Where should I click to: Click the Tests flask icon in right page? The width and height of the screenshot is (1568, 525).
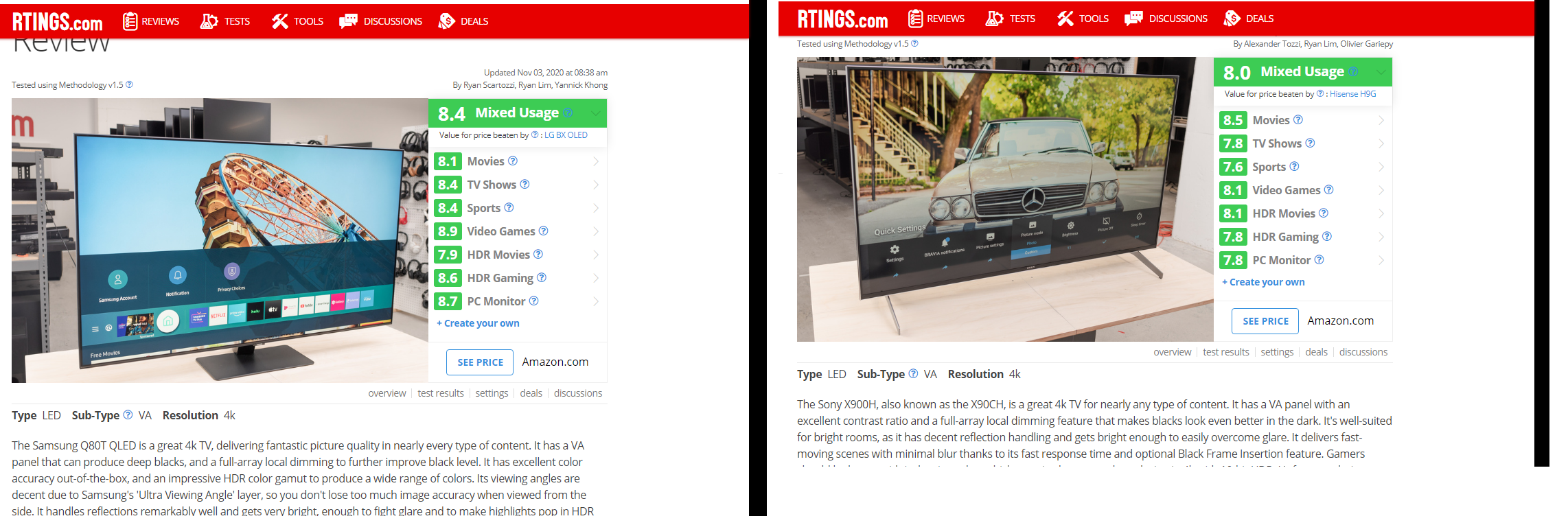point(994,19)
